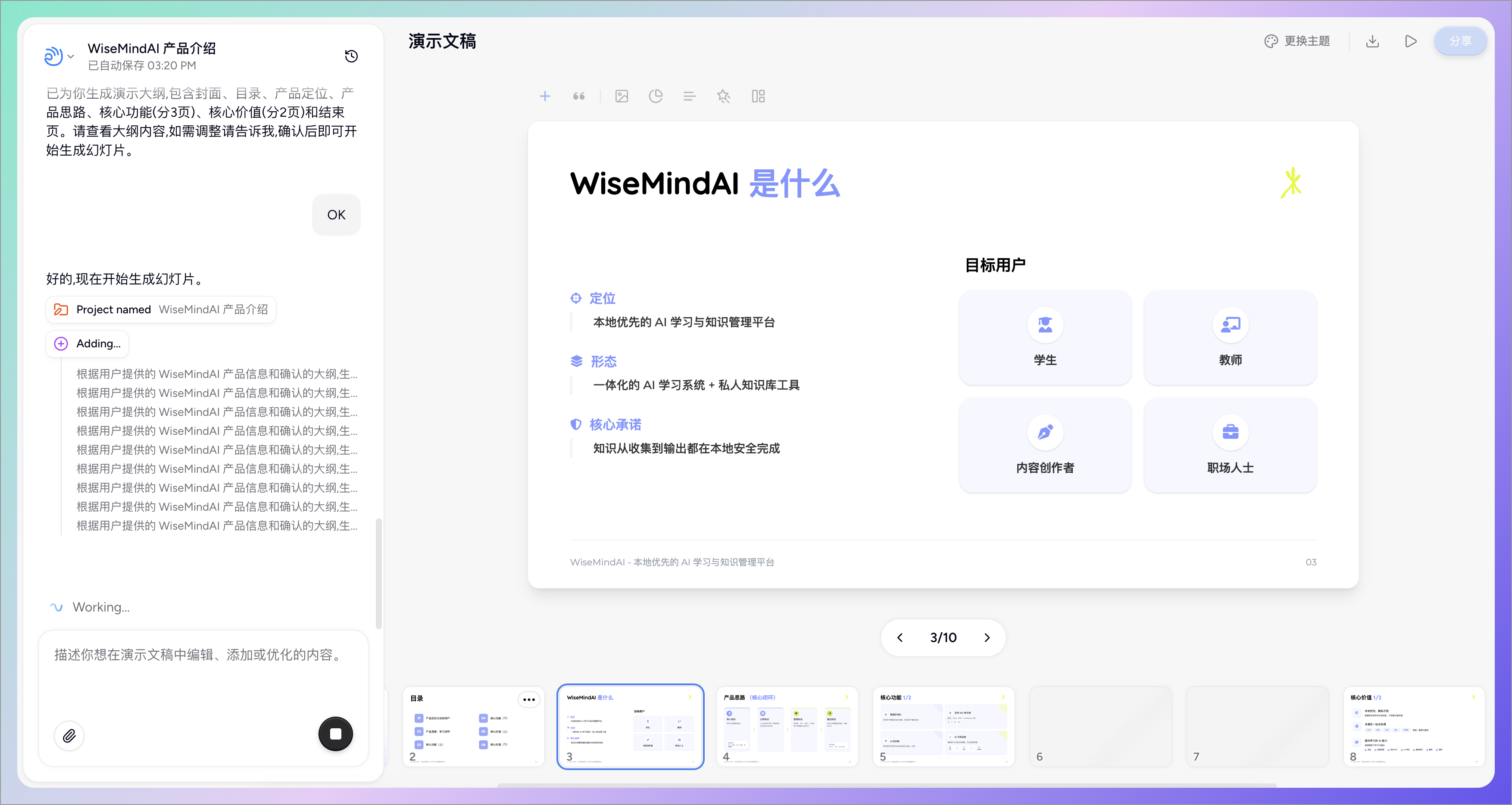Expand the logo dropdown chevron
The height and width of the screenshot is (805, 1512).
pyautogui.click(x=71, y=56)
